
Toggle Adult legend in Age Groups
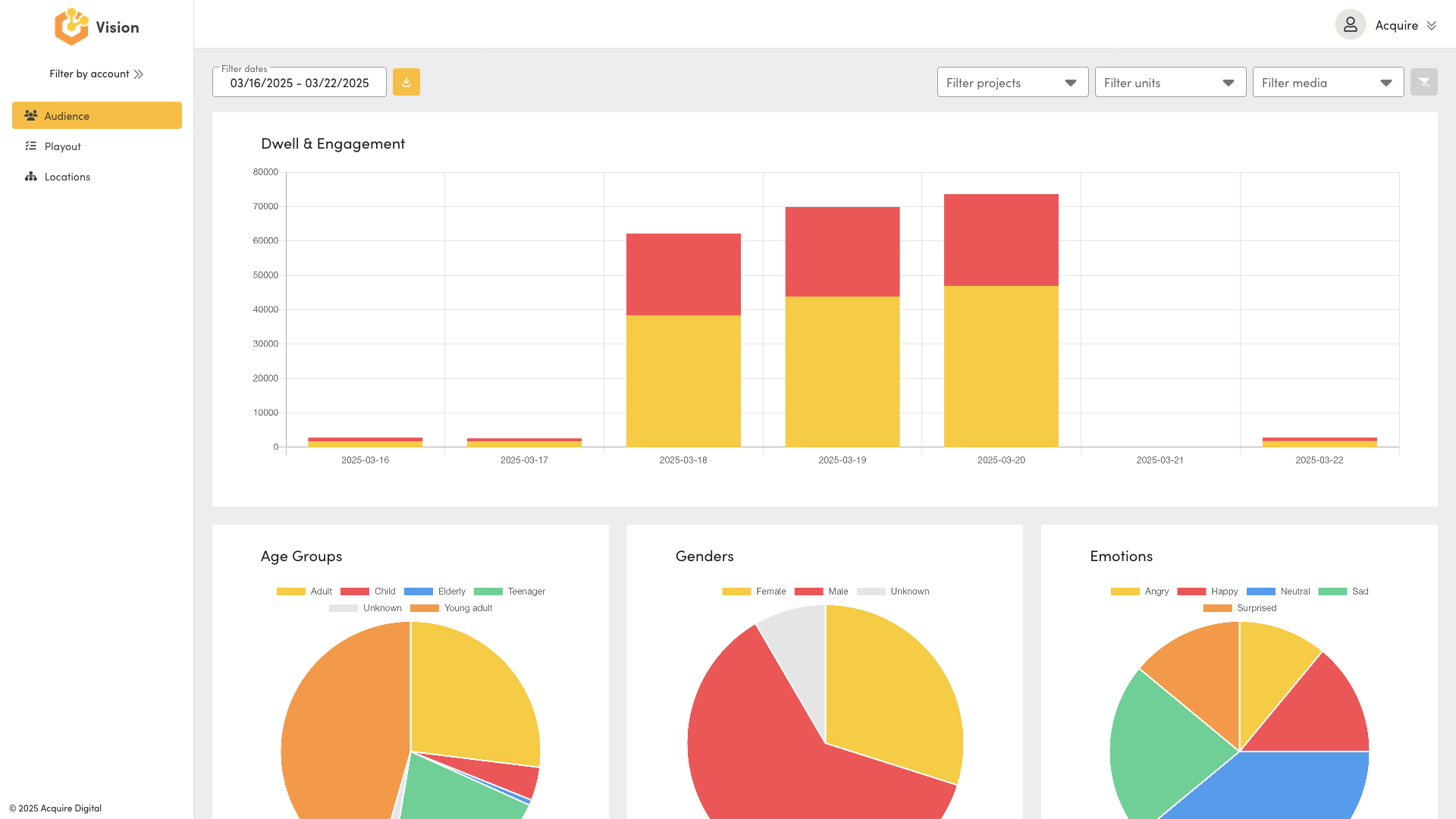click(304, 591)
